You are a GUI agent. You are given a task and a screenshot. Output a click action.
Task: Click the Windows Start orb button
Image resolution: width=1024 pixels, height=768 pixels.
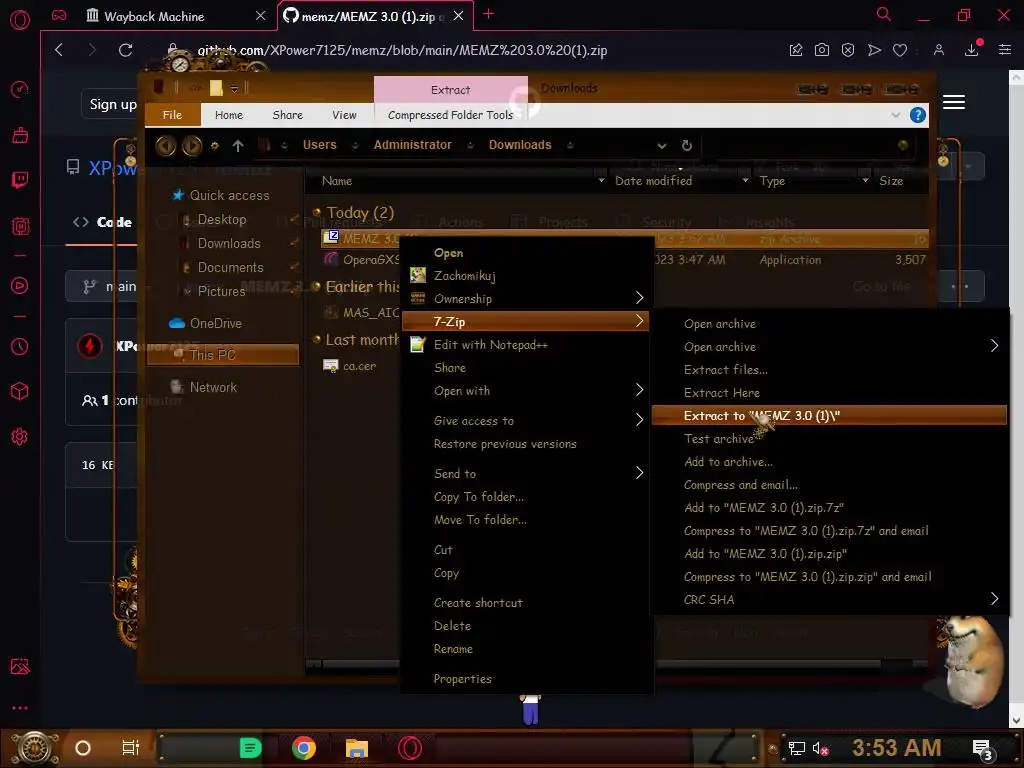click(35, 748)
